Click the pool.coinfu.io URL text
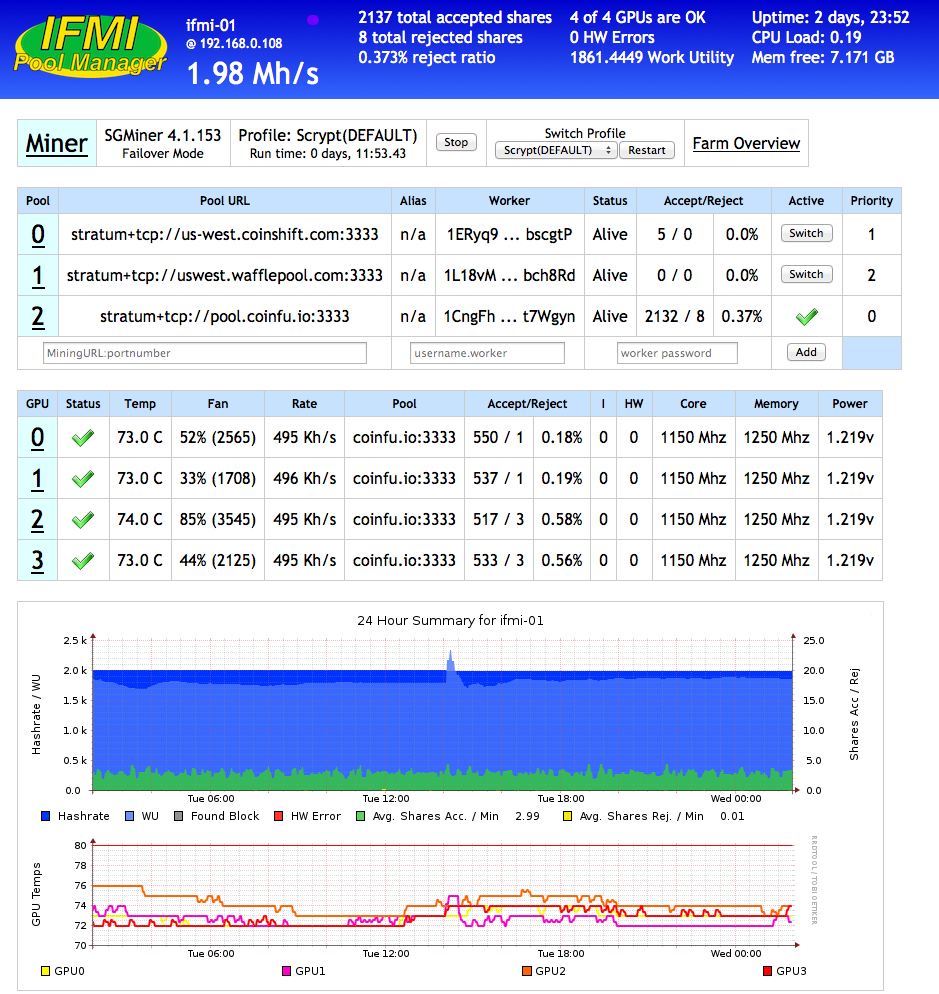The image size is (939, 994). (224, 316)
